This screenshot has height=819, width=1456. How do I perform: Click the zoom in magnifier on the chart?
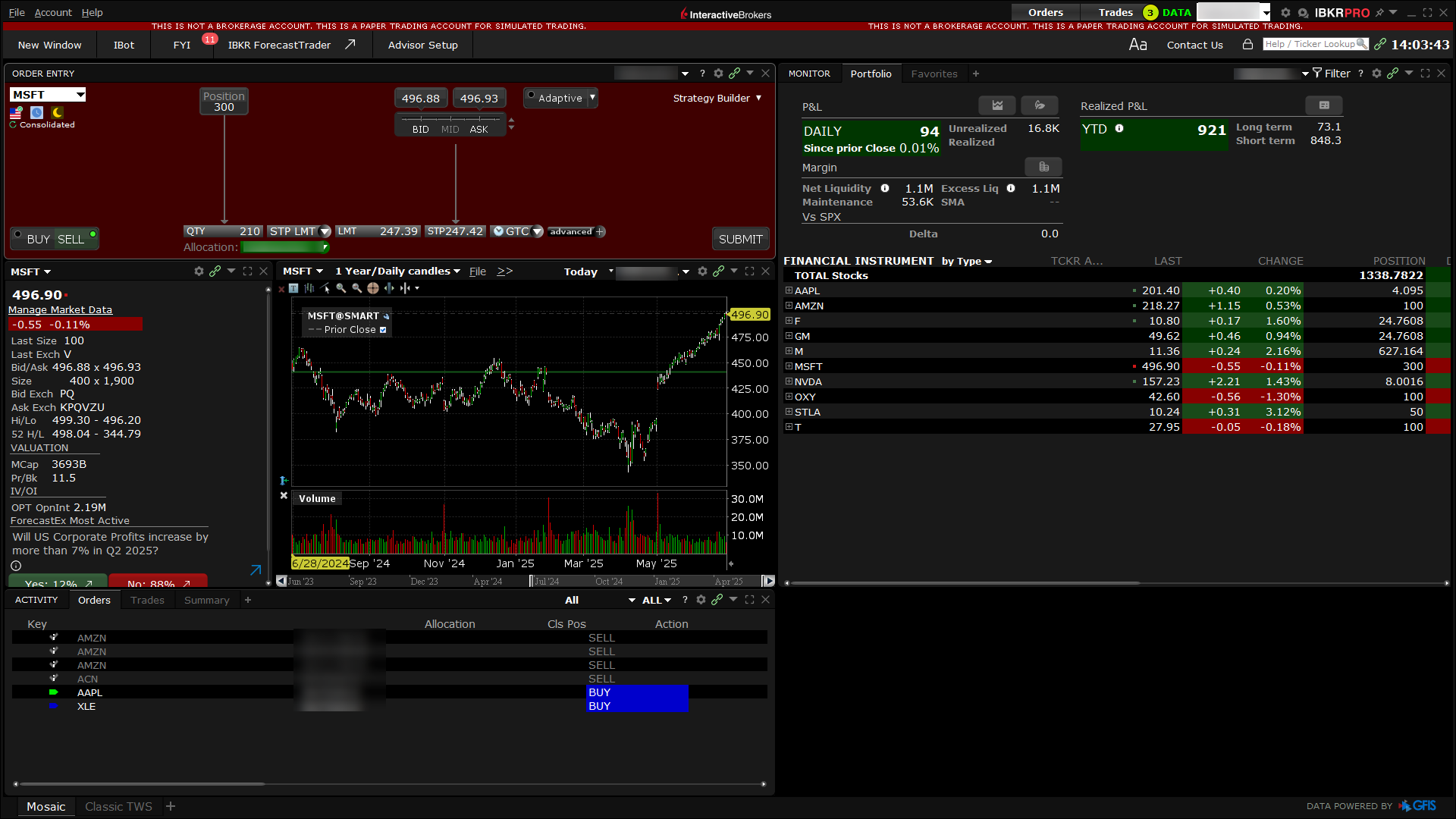coord(341,288)
